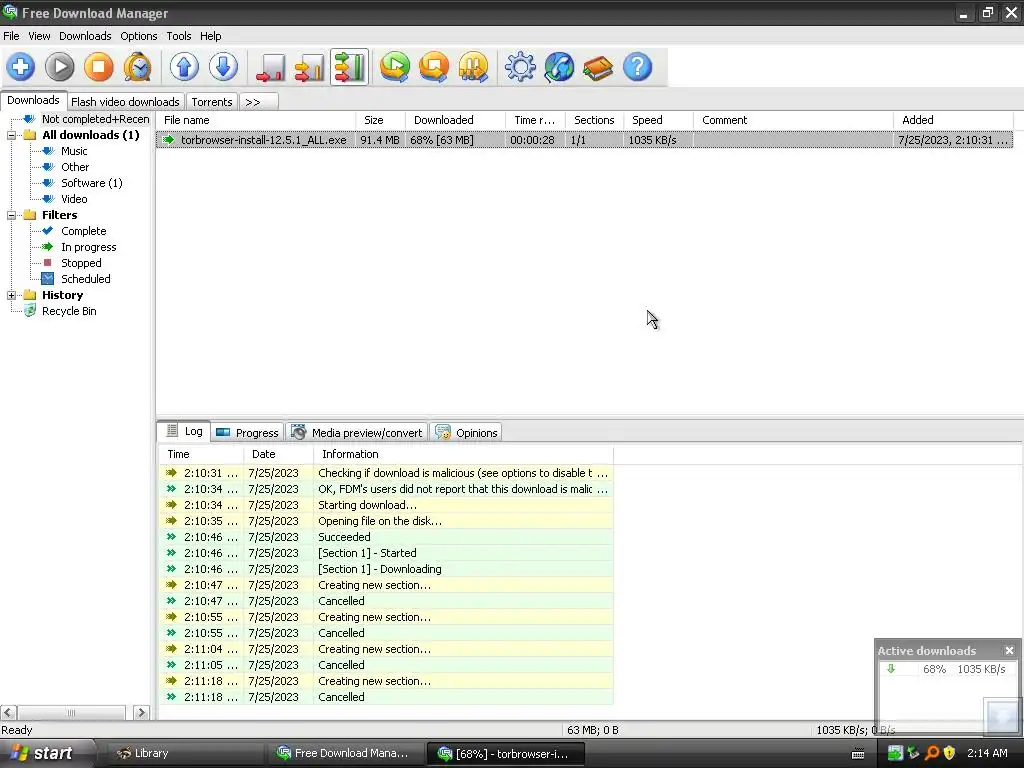Open the View menu
The height and width of the screenshot is (768, 1024).
click(x=39, y=36)
